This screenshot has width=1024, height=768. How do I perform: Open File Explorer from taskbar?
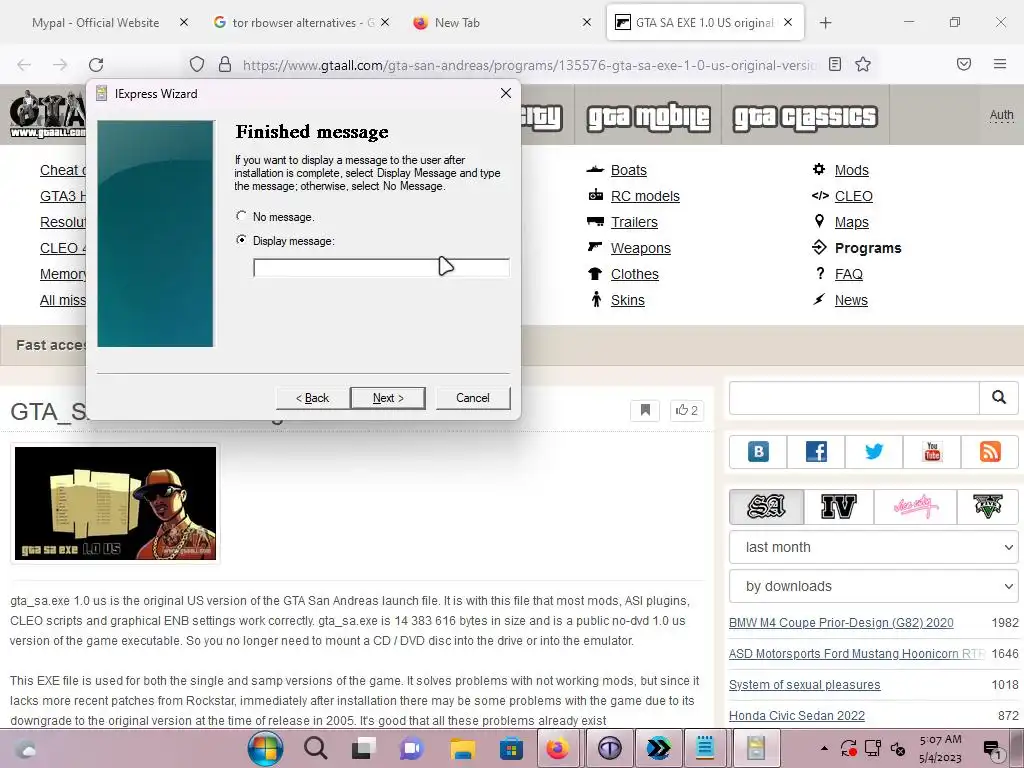click(x=462, y=748)
